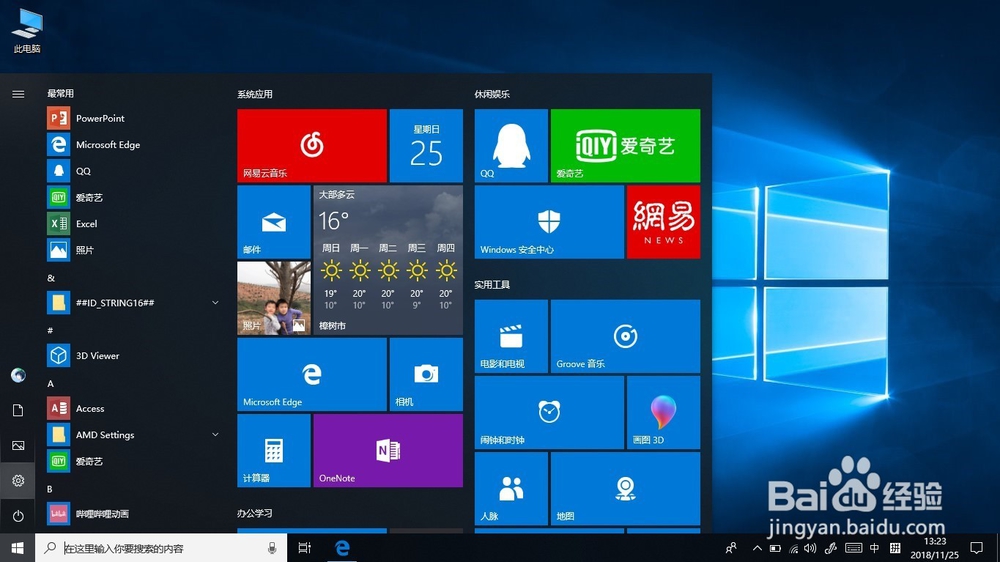Launch the OneNote tile
The width and height of the screenshot is (1000, 562).
click(x=388, y=450)
